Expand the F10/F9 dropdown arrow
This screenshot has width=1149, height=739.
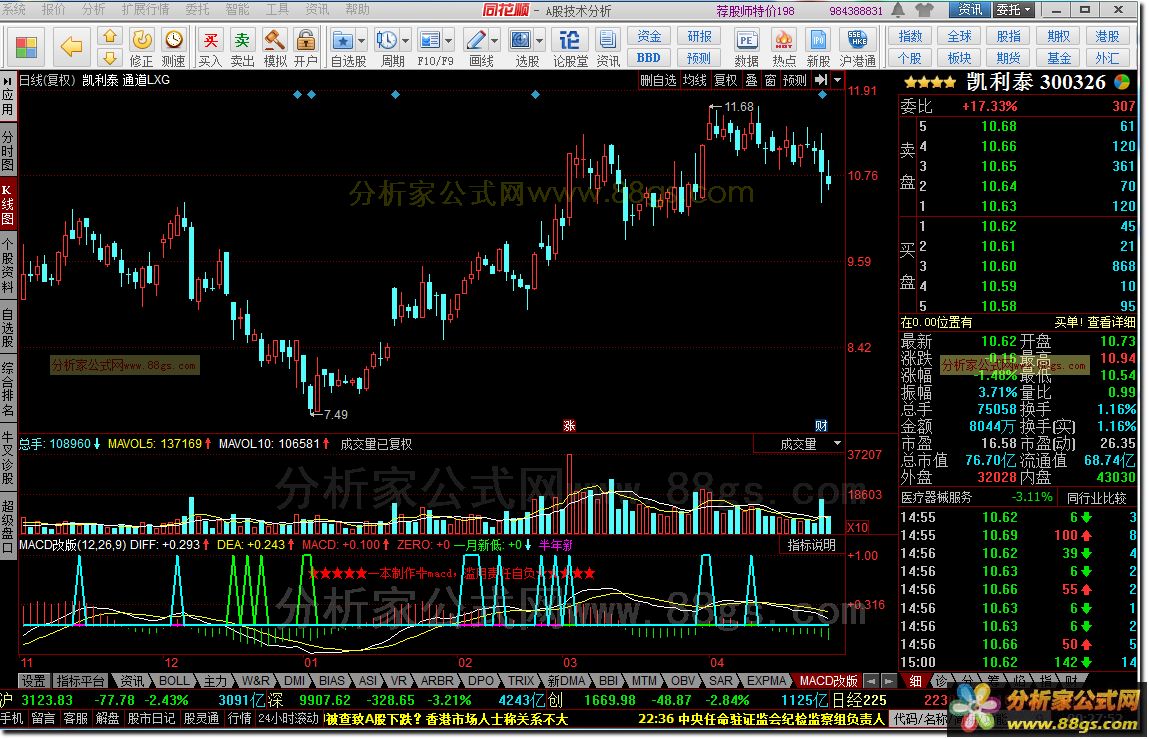tap(448, 40)
